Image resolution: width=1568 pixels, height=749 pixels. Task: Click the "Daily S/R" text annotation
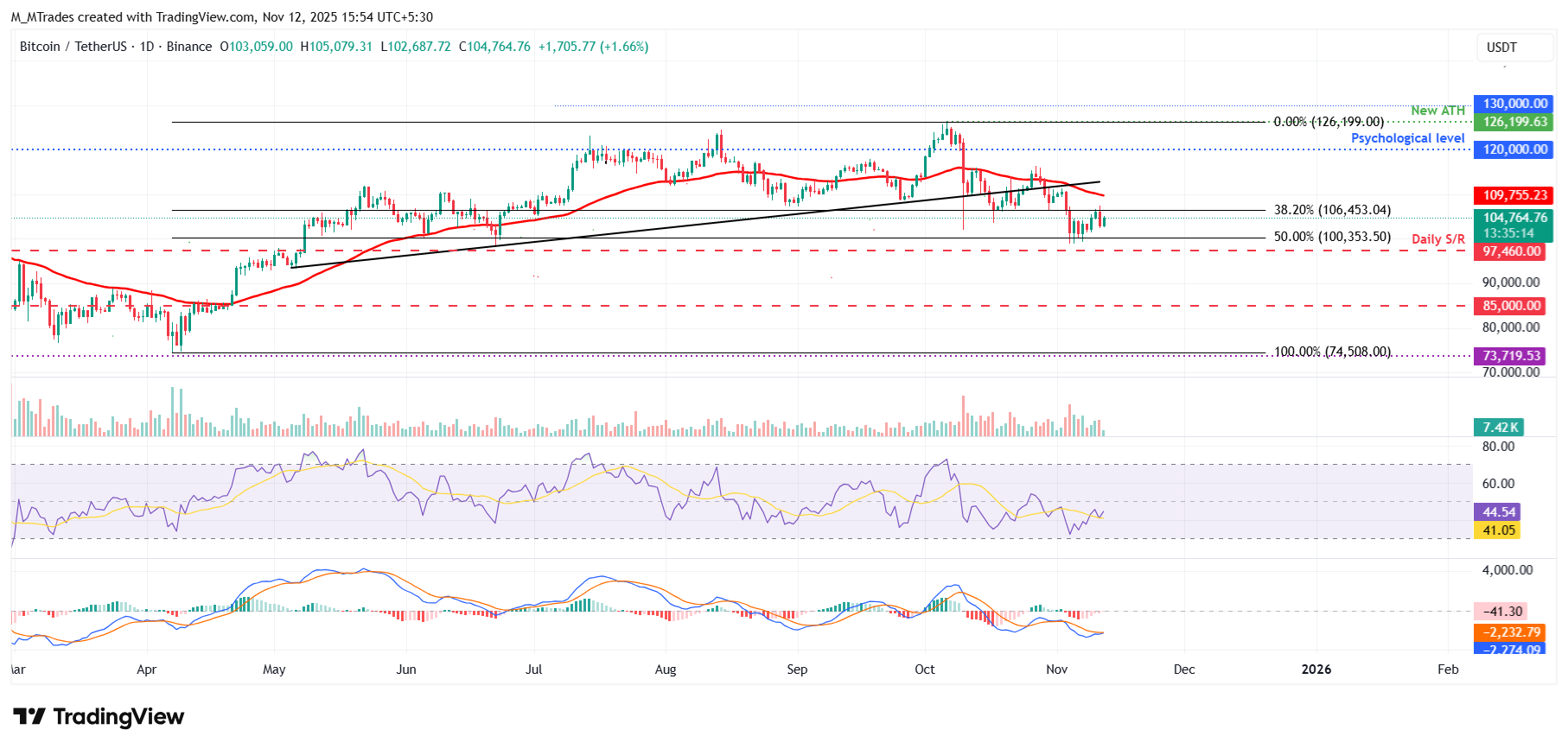click(1437, 239)
